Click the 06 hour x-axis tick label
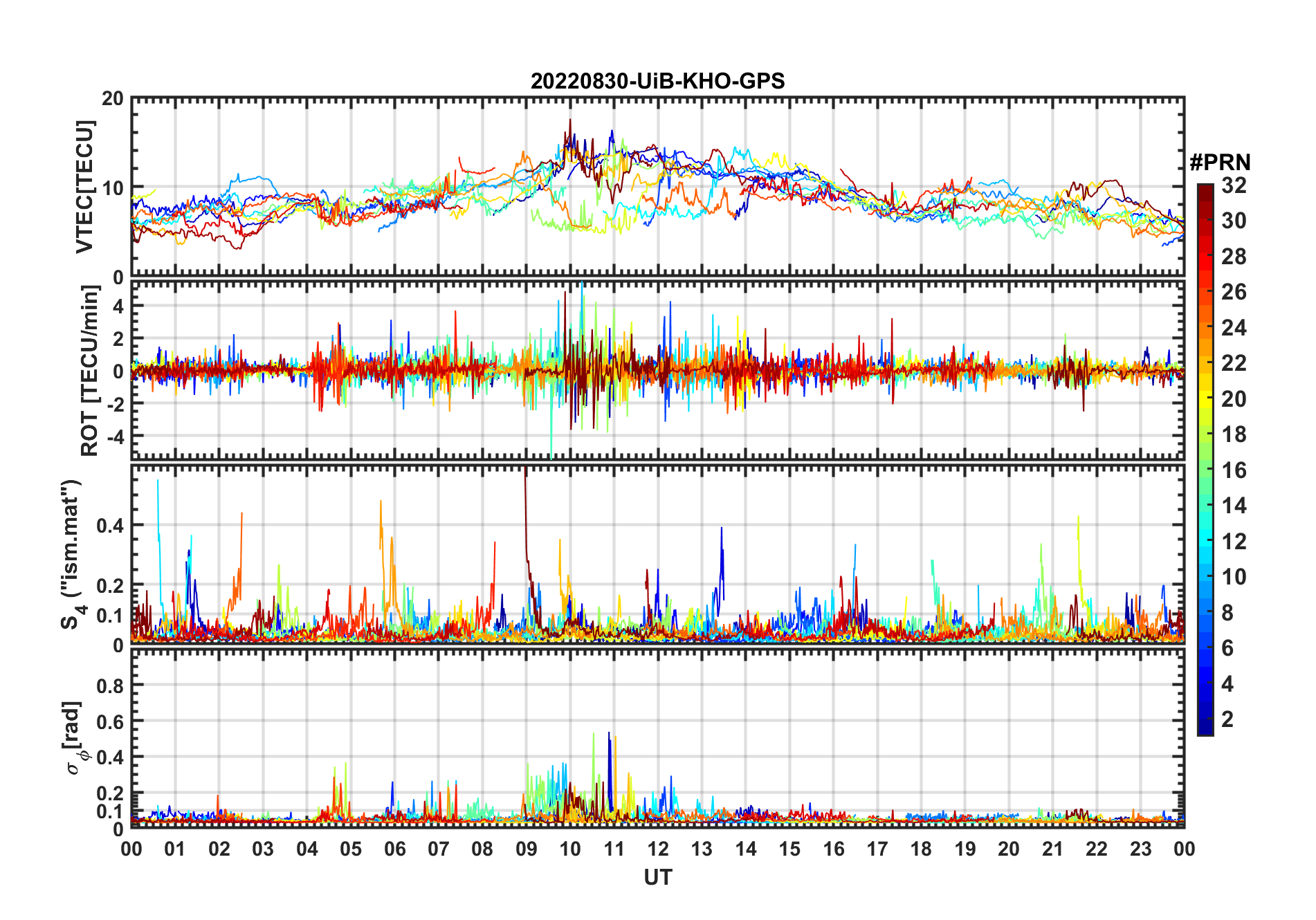The image size is (1316, 920). tap(394, 849)
